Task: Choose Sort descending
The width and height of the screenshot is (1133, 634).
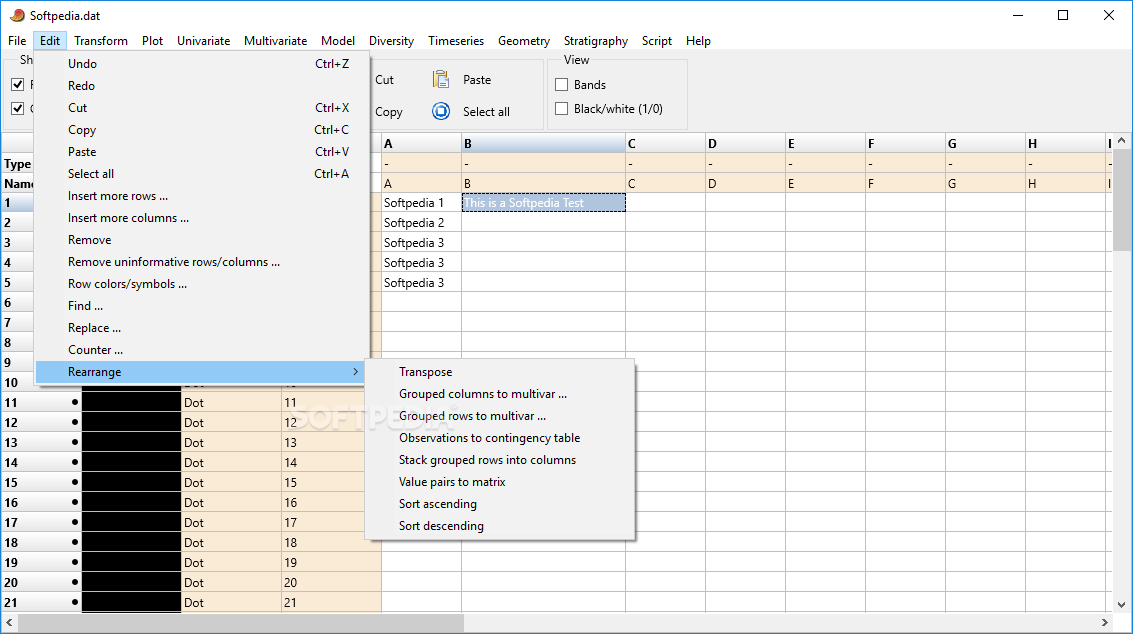Action: 500,526
